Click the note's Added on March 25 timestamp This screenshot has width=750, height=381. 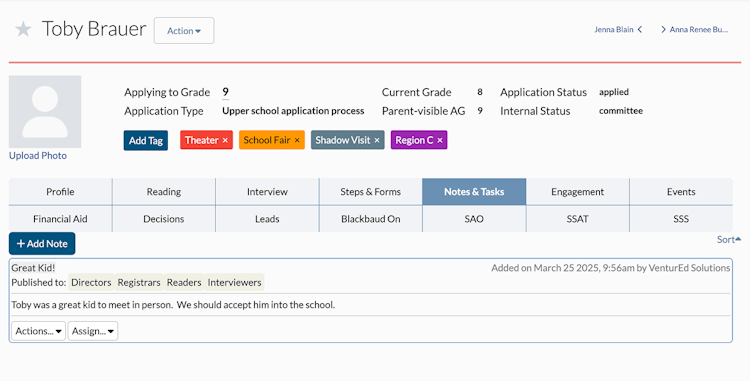tap(611, 268)
